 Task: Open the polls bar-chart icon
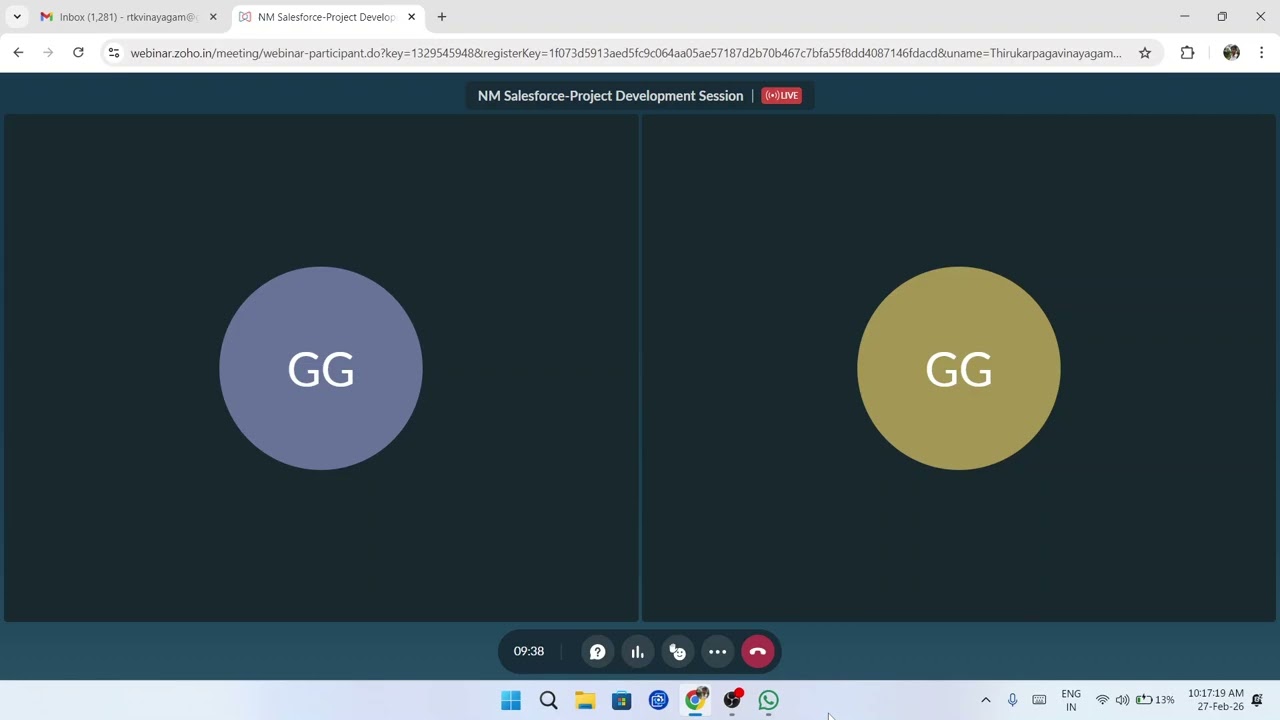pyautogui.click(x=637, y=652)
